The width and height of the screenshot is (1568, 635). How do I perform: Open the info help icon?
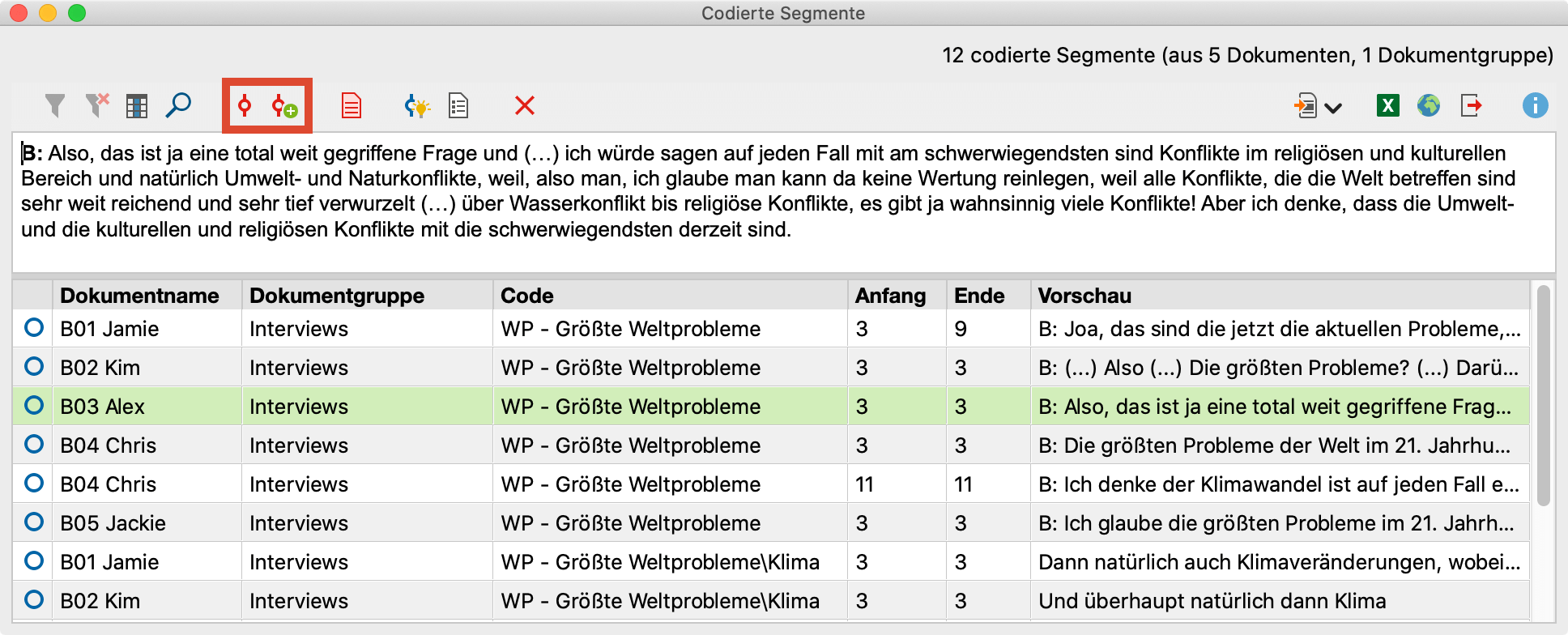(1536, 105)
